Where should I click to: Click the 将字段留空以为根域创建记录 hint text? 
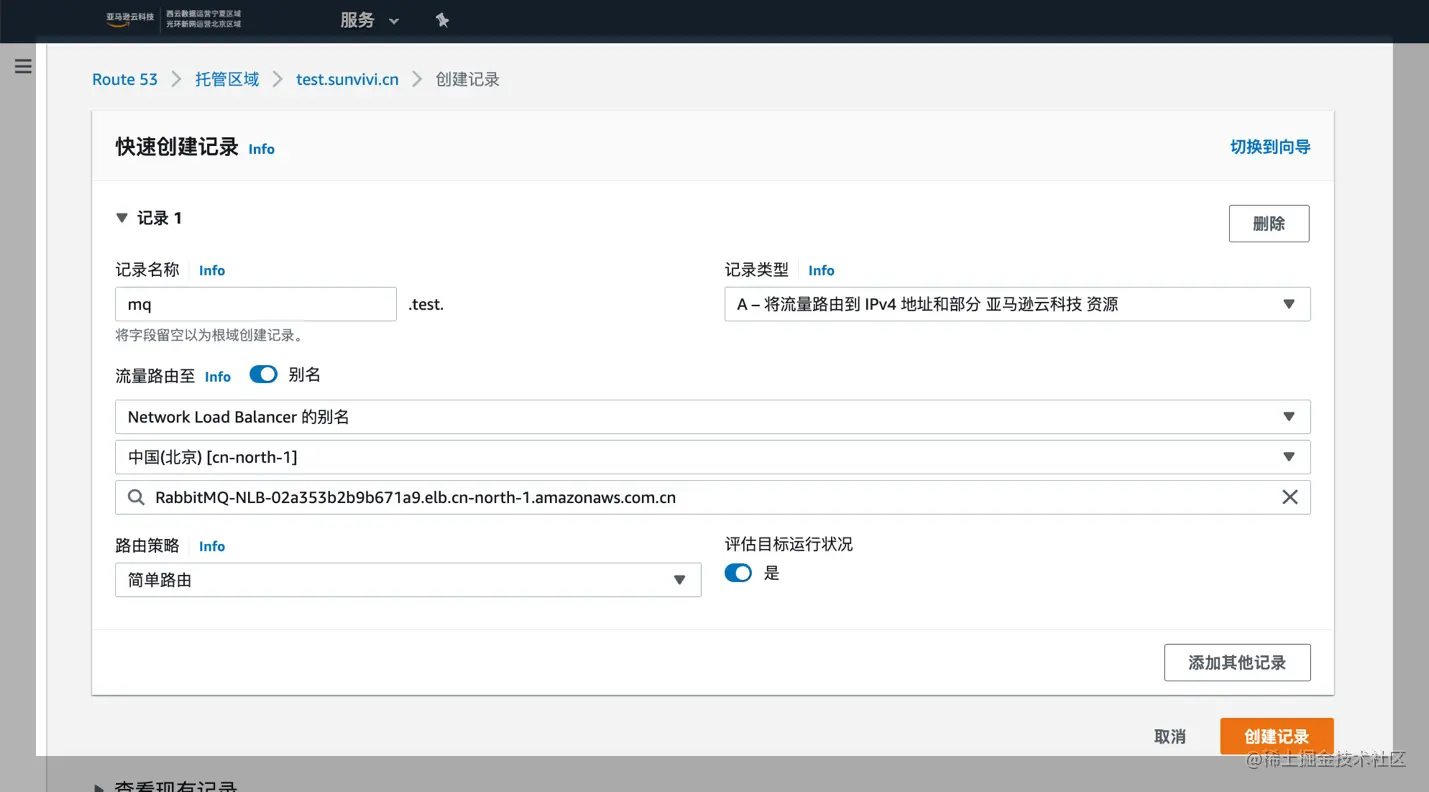209,335
